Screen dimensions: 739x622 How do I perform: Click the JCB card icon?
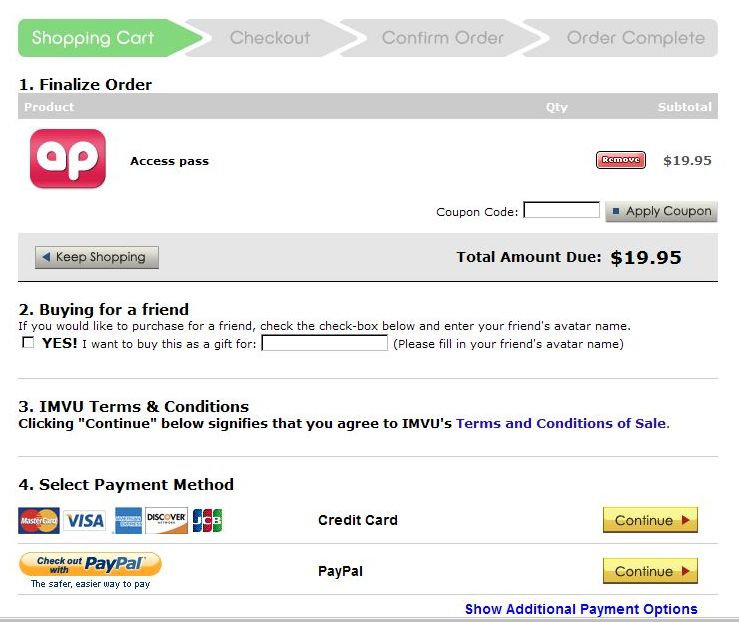click(x=207, y=520)
